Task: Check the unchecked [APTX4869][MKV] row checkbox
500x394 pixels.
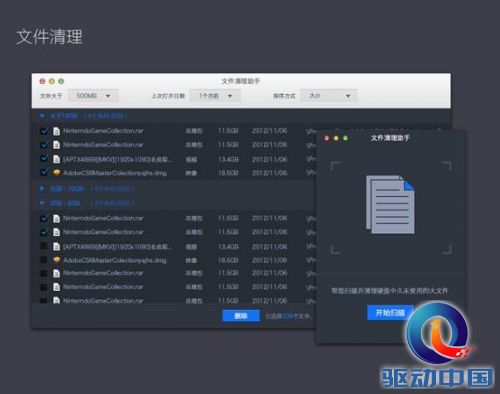Action: tap(44, 246)
